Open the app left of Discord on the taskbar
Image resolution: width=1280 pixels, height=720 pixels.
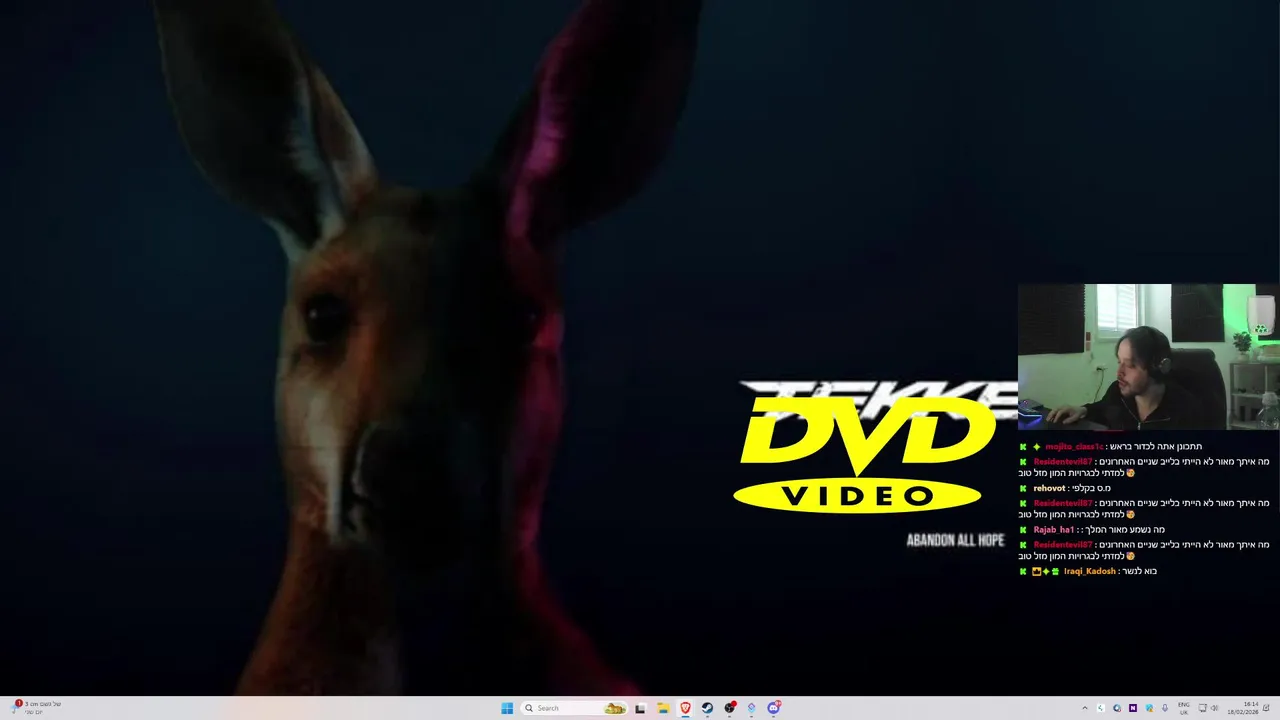[752, 708]
